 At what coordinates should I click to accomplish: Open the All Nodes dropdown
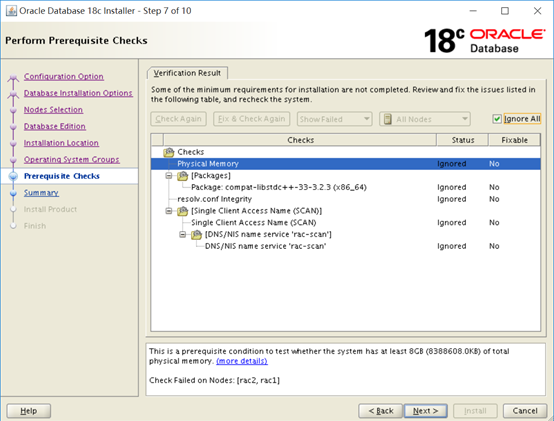point(425,119)
